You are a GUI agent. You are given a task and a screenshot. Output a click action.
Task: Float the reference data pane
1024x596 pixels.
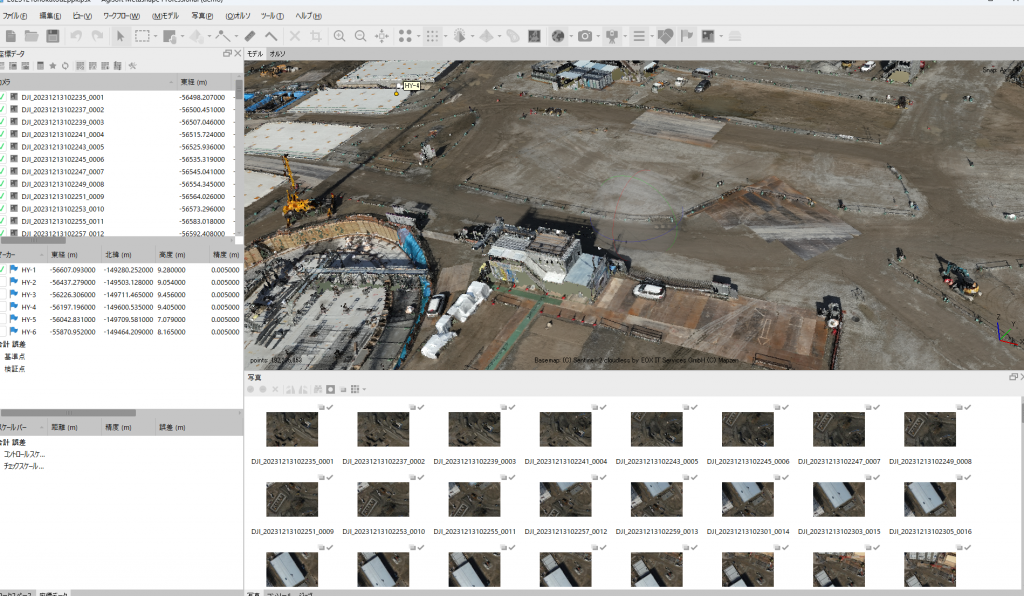click(x=227, y=54)
